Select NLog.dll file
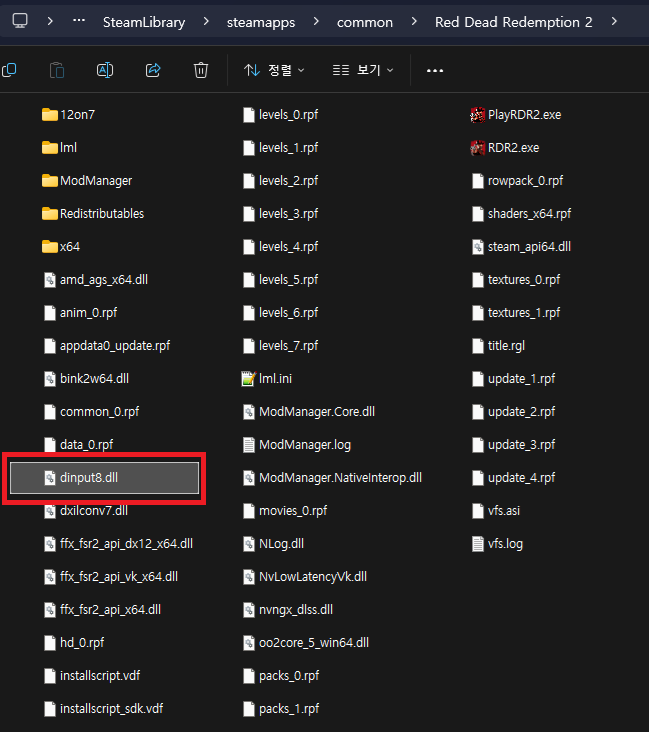The image size is (649, 732). pyautogui.click(x=274, y=544)
